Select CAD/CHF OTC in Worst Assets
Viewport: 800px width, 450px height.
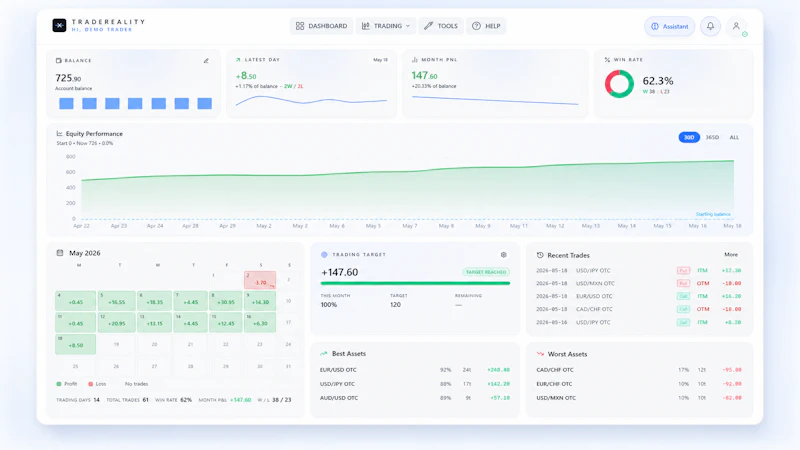pos(639,370)
